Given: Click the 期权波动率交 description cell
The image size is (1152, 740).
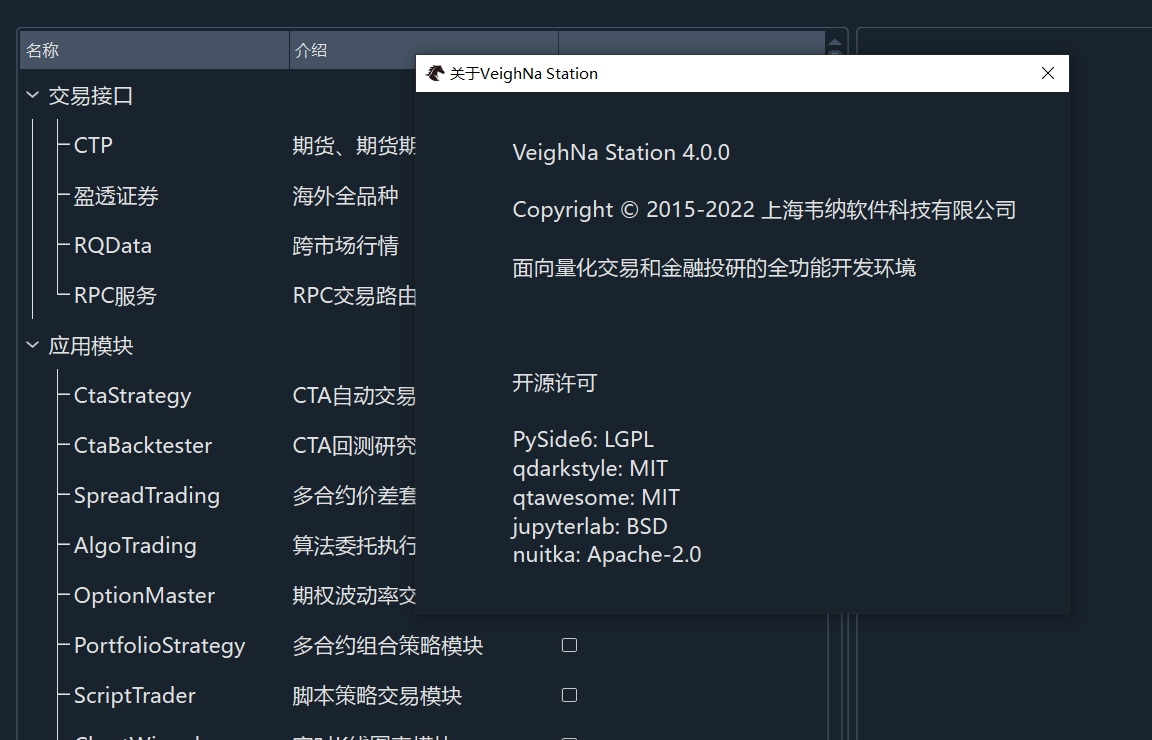Looking at the screenshot, I should pyautogui.click(x=354, y=595).
